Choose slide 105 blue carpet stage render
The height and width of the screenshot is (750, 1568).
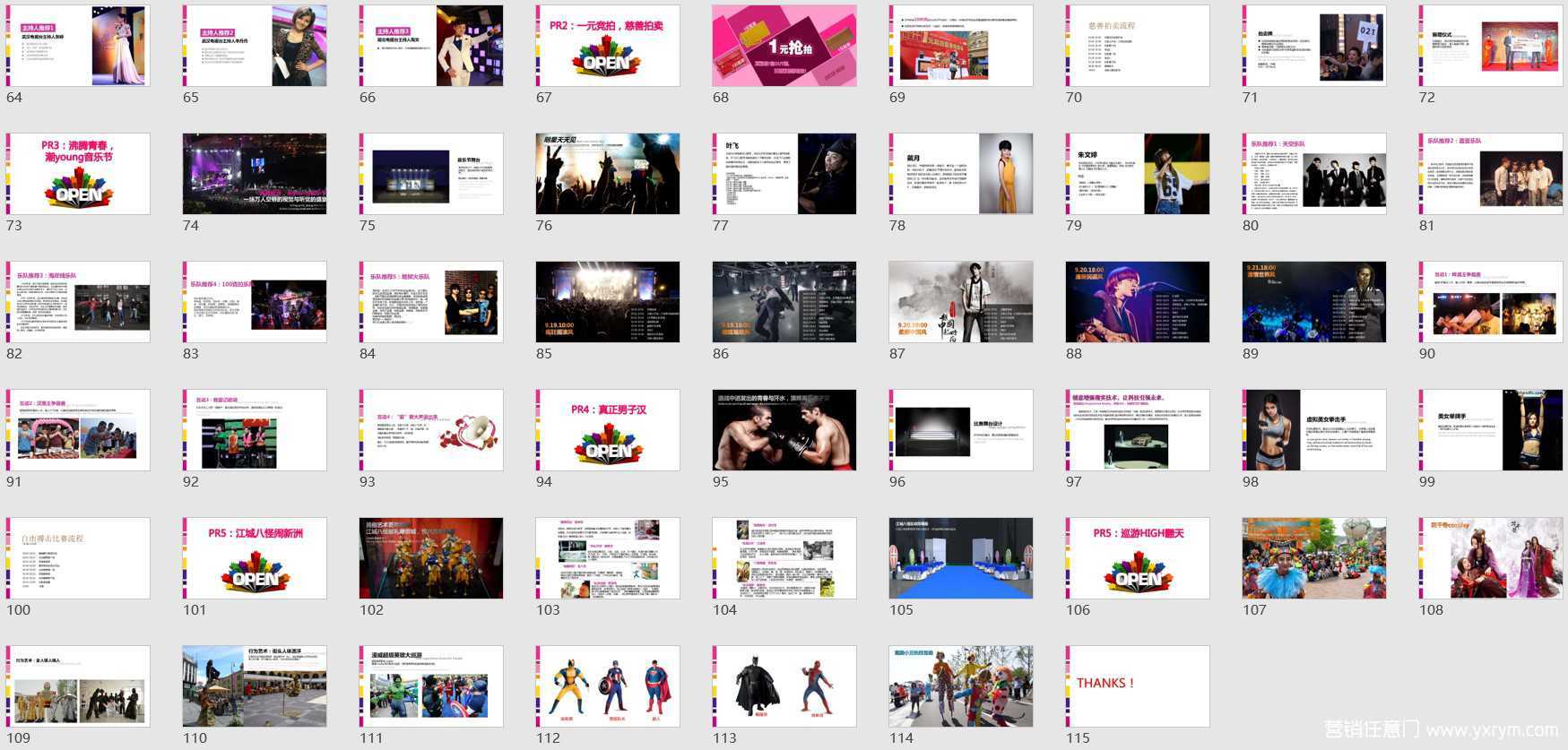(x=961, y=558)
